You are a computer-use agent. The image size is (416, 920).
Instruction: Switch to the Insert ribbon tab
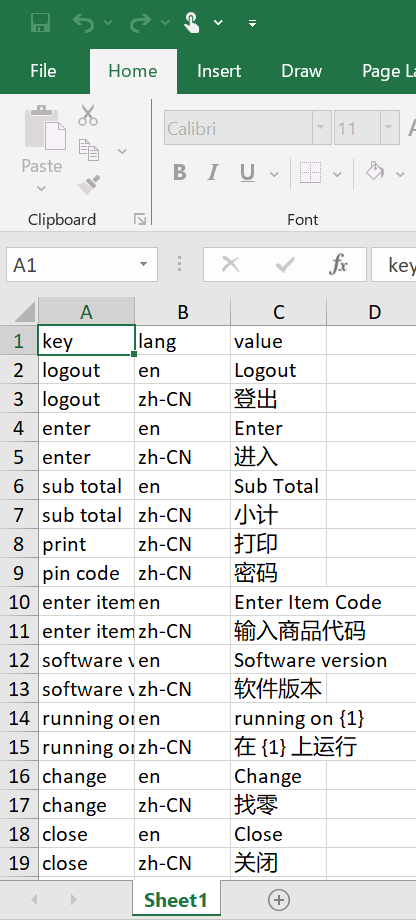point(219,72)
